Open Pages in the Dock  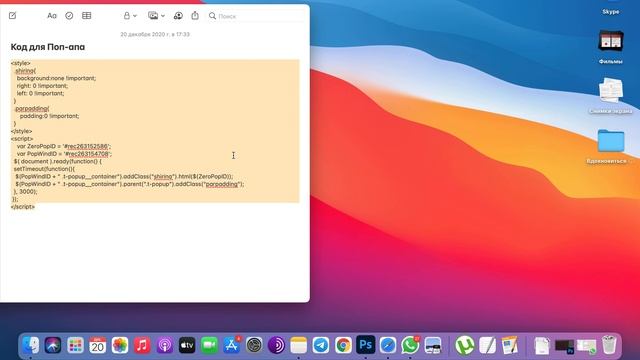point(509,345)
